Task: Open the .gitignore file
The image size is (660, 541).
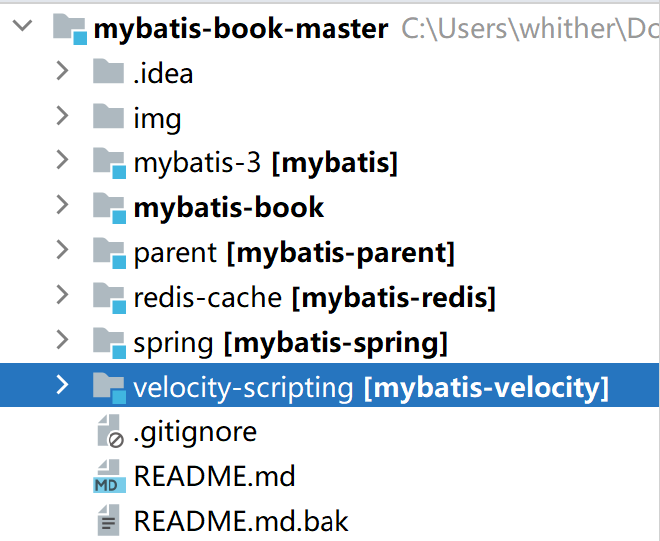Action: click(194, 432)
